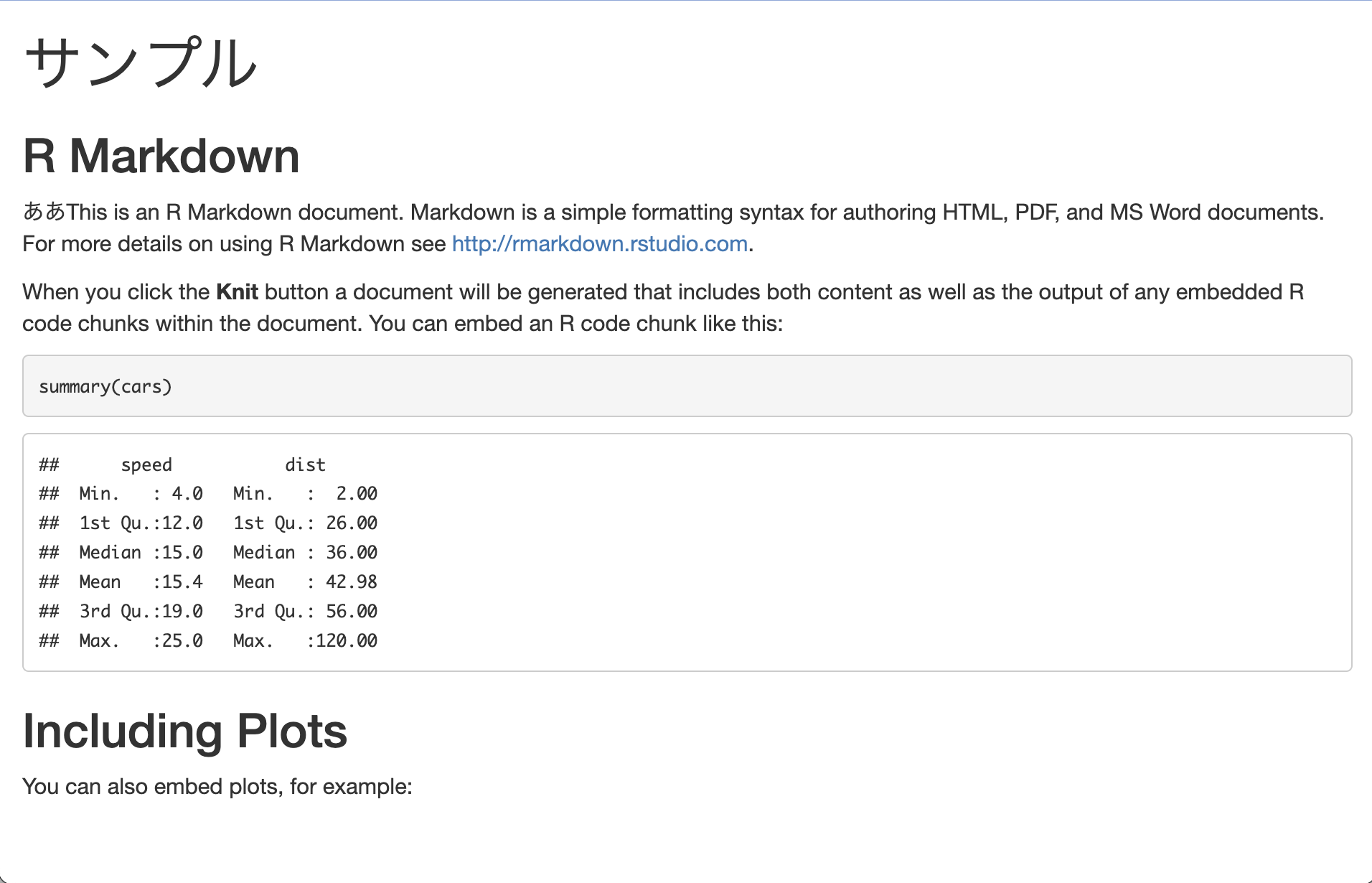Click the summary(cars) code text

click(x=105, y=387)
